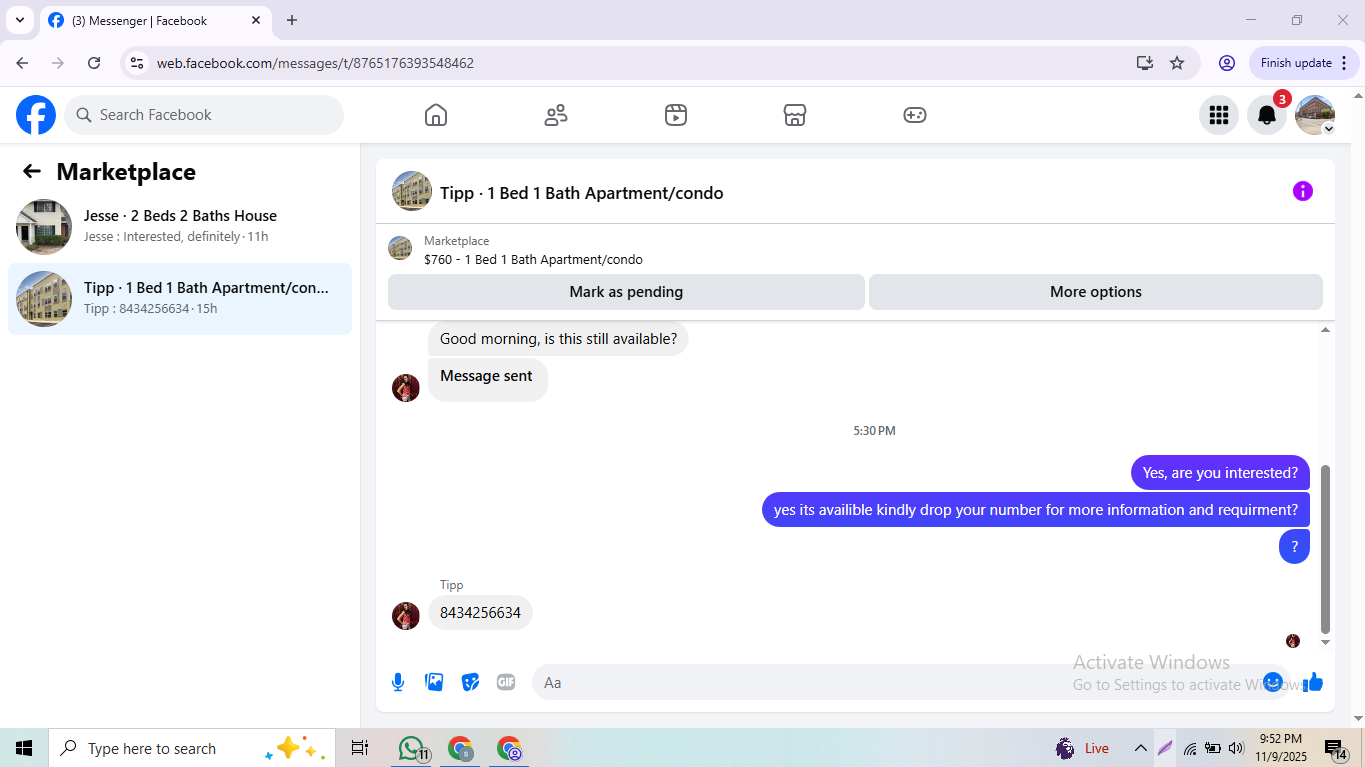The width and height of the screenshot is (1365, 767).
Task: Click the Facebook logo
Action: [x=36, y=115]
